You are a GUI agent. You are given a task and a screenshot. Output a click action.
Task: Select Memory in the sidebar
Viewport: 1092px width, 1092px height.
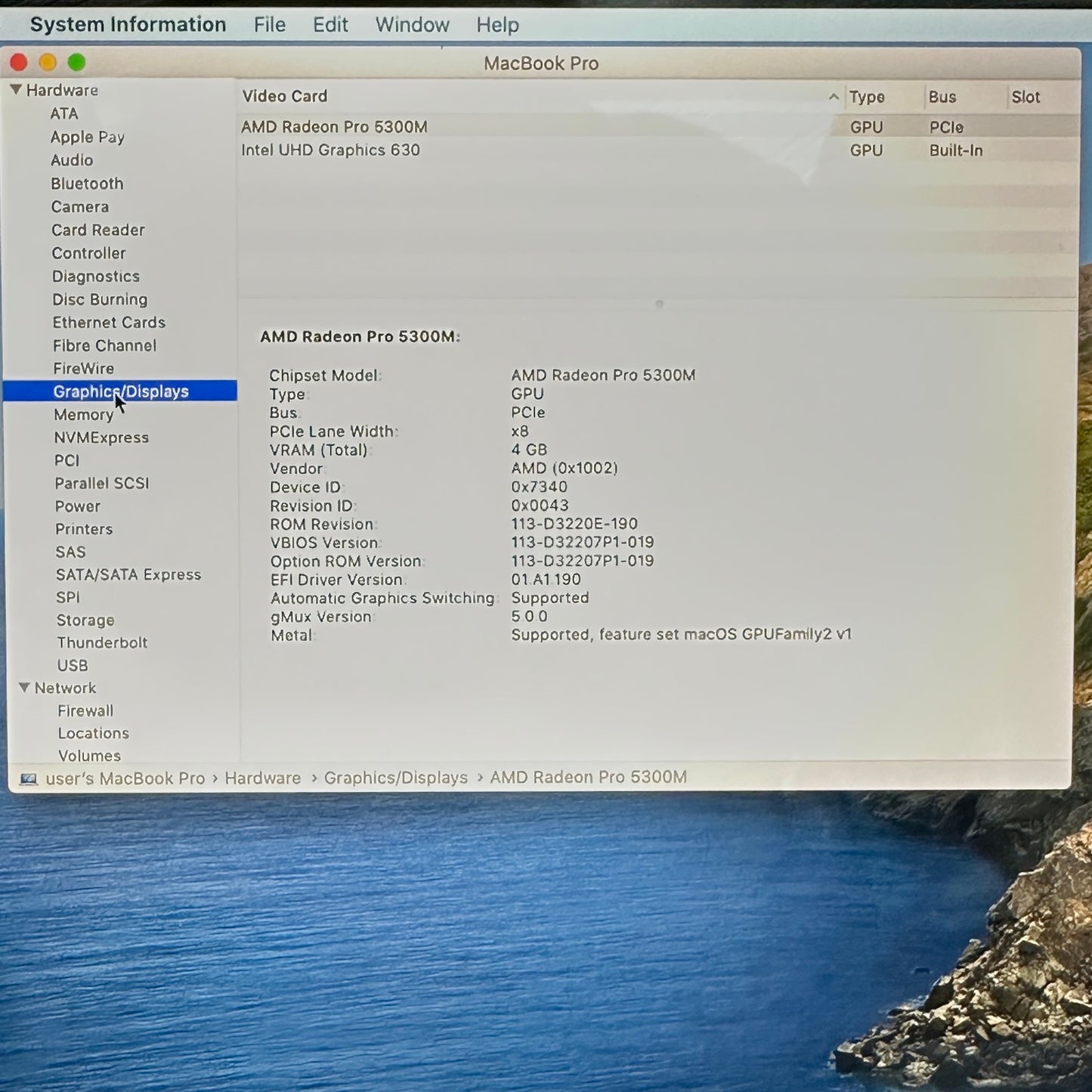point(84,414)
